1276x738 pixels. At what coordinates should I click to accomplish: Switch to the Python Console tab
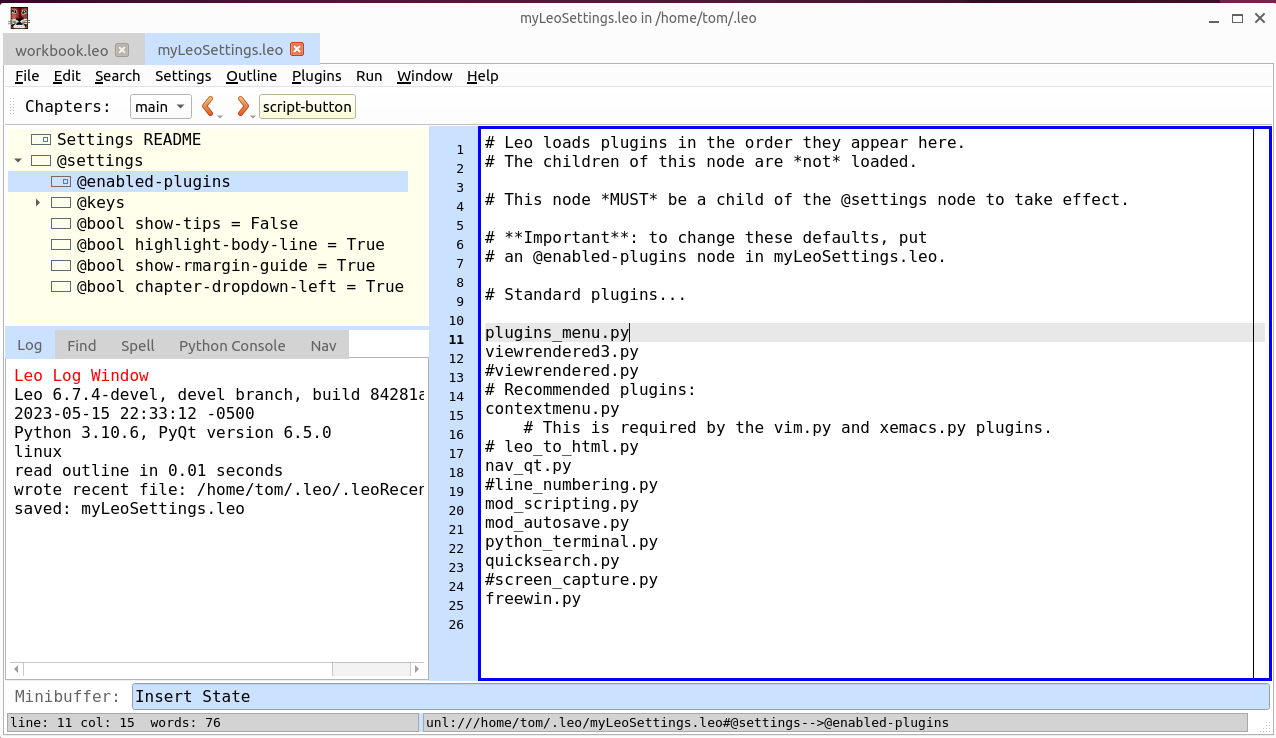pyautogui.click(x=232, y=345)
